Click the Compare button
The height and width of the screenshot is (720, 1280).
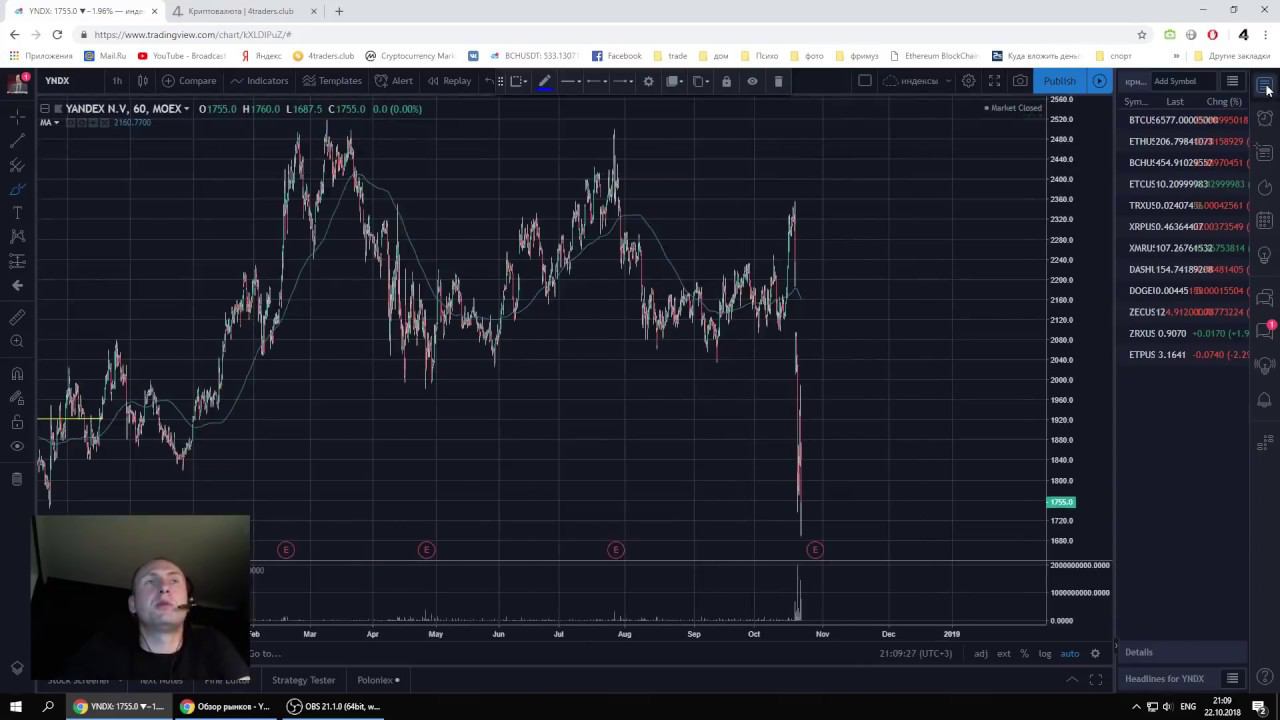tap(189, 81)
